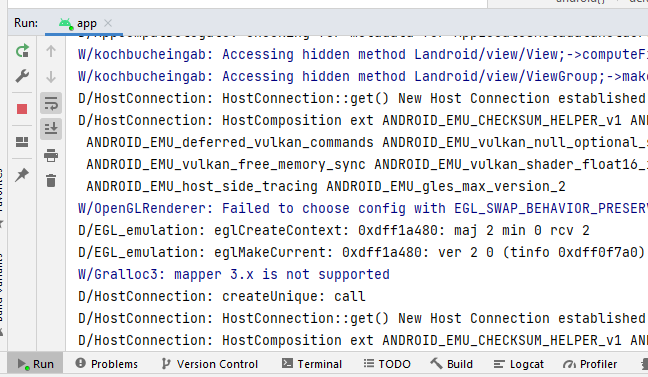648x377 pixels.
Task: Restore layout icon in run toolbar
Action: coord(22,142)
